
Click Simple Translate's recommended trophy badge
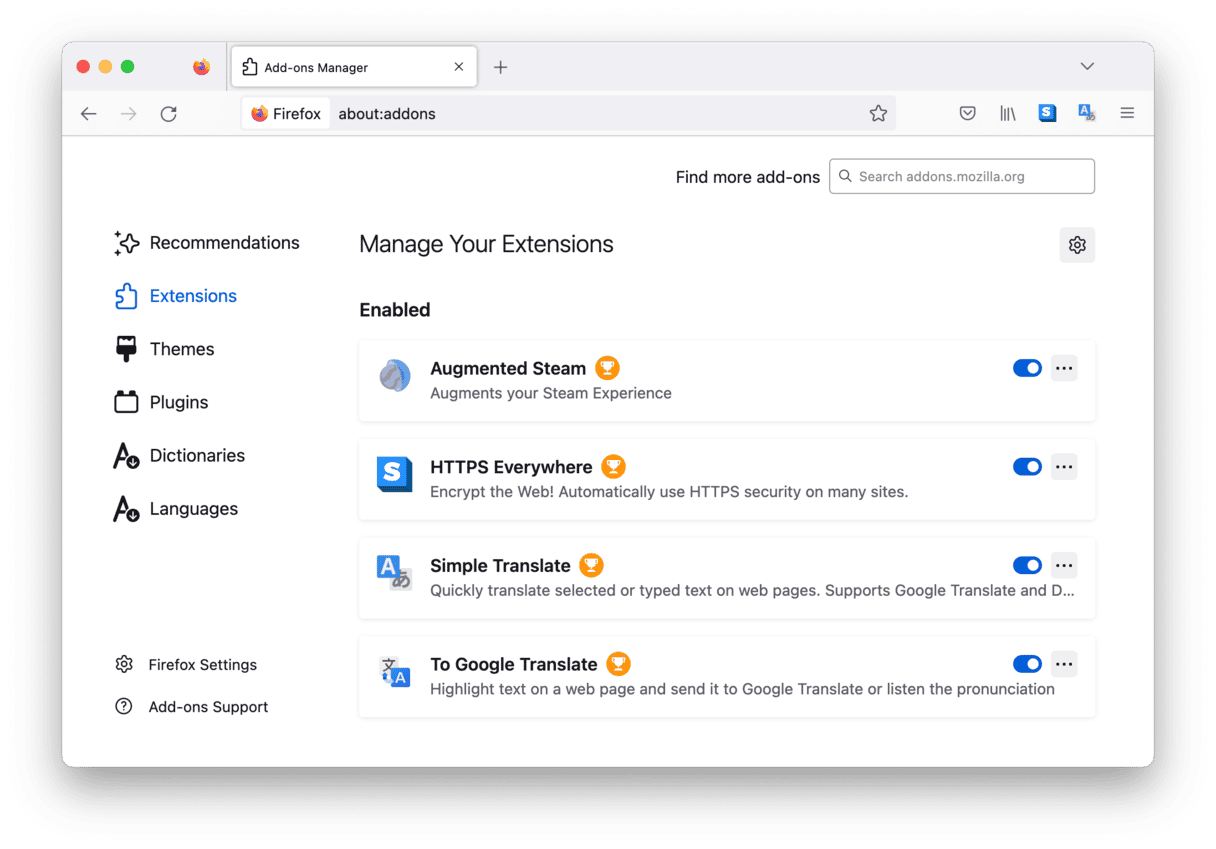591,566
